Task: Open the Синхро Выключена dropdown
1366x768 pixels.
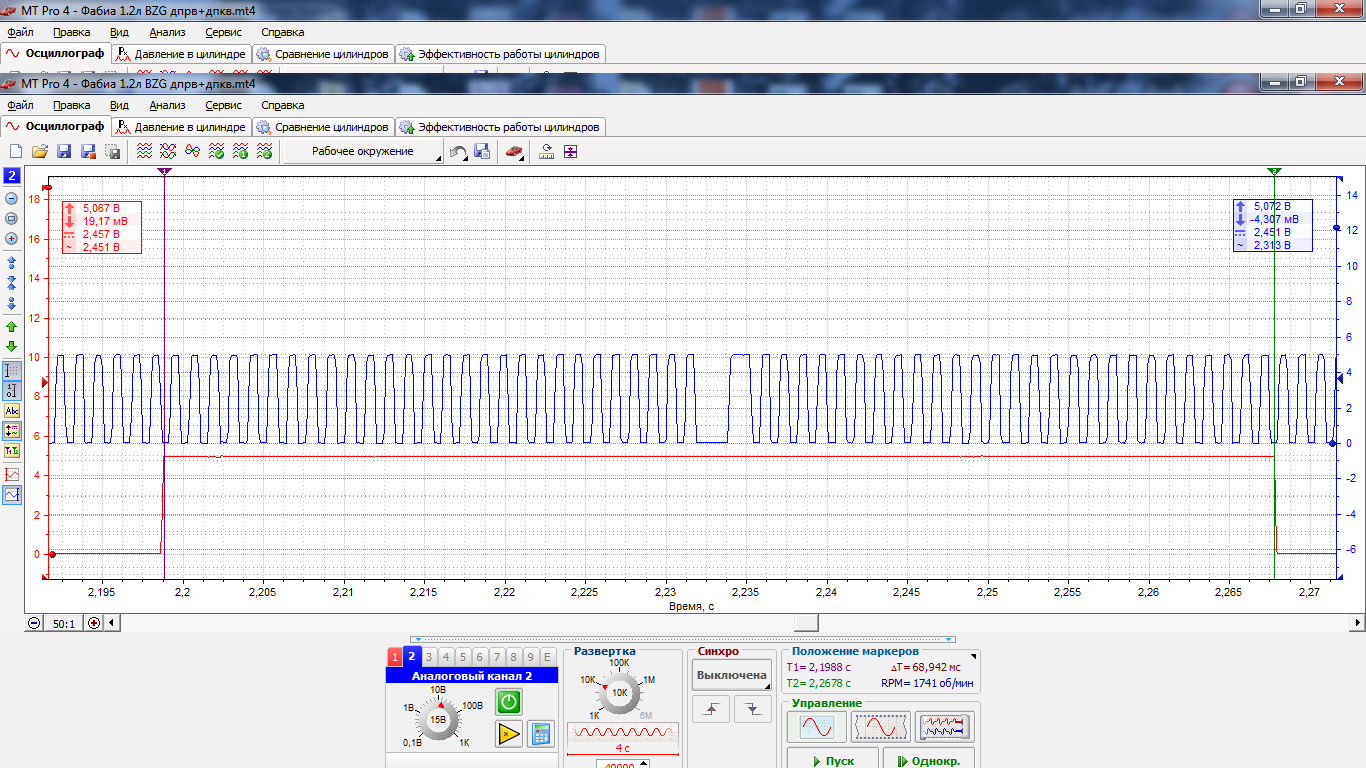Action: [731, 675]
